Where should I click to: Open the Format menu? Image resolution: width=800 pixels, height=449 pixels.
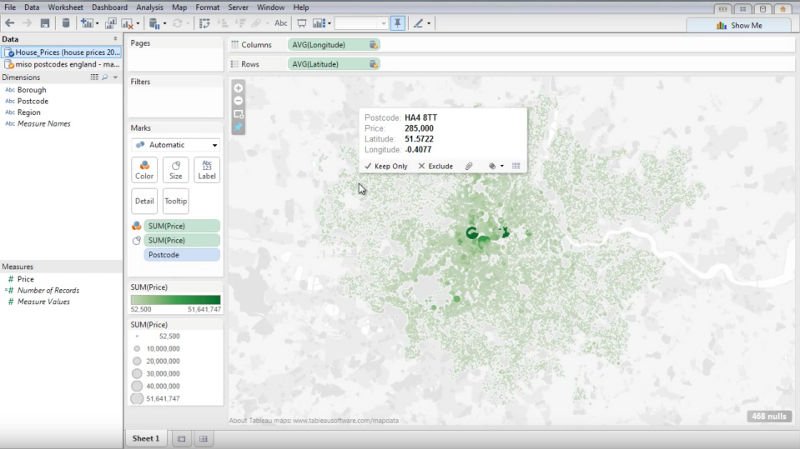[207, 7]
